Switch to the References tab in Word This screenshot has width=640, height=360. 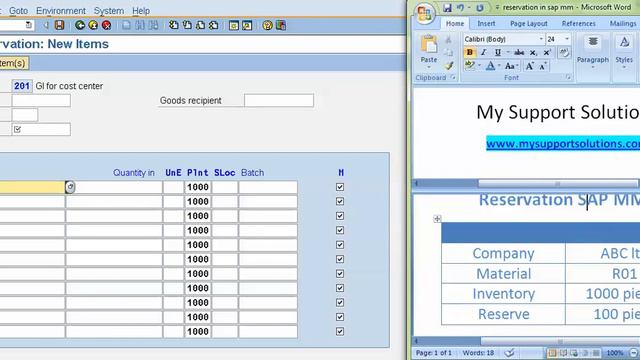tap(578, 24)
